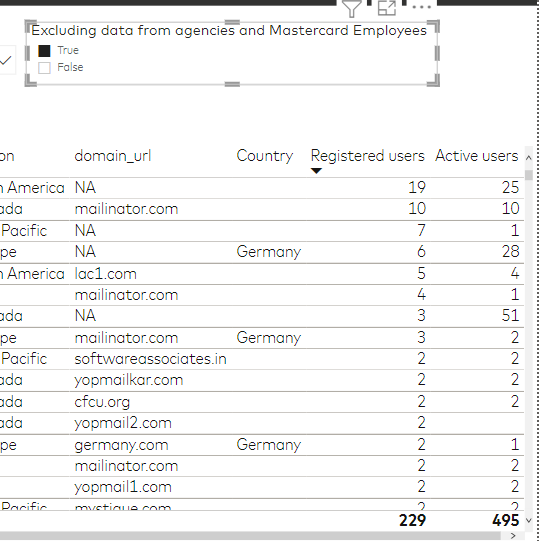Click registered users total 229
The height and width of the screenshot is (541, 548).
click(x=412, y=520)
